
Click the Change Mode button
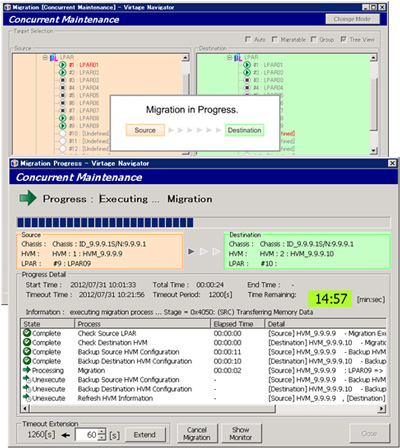click(352, 19)
